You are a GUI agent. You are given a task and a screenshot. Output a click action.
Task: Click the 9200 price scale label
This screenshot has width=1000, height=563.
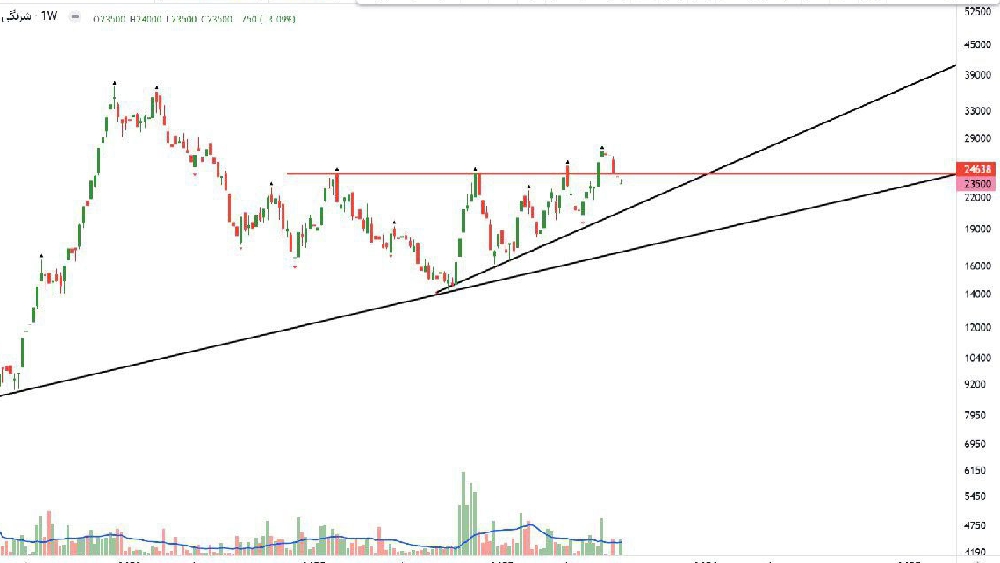[976, 384]
